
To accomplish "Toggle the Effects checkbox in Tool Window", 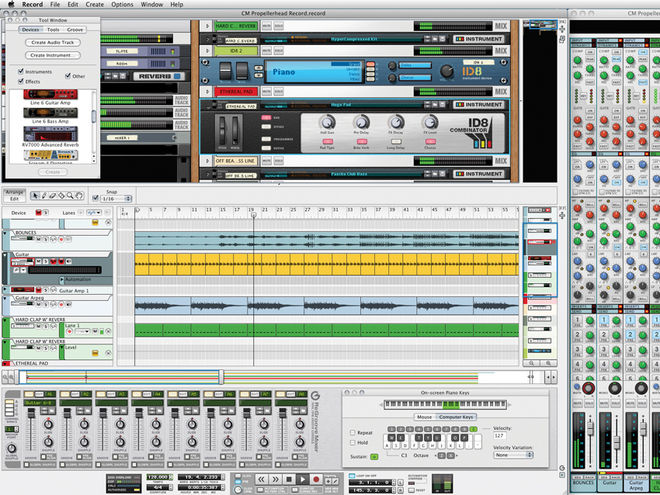I will pos(21,81).
